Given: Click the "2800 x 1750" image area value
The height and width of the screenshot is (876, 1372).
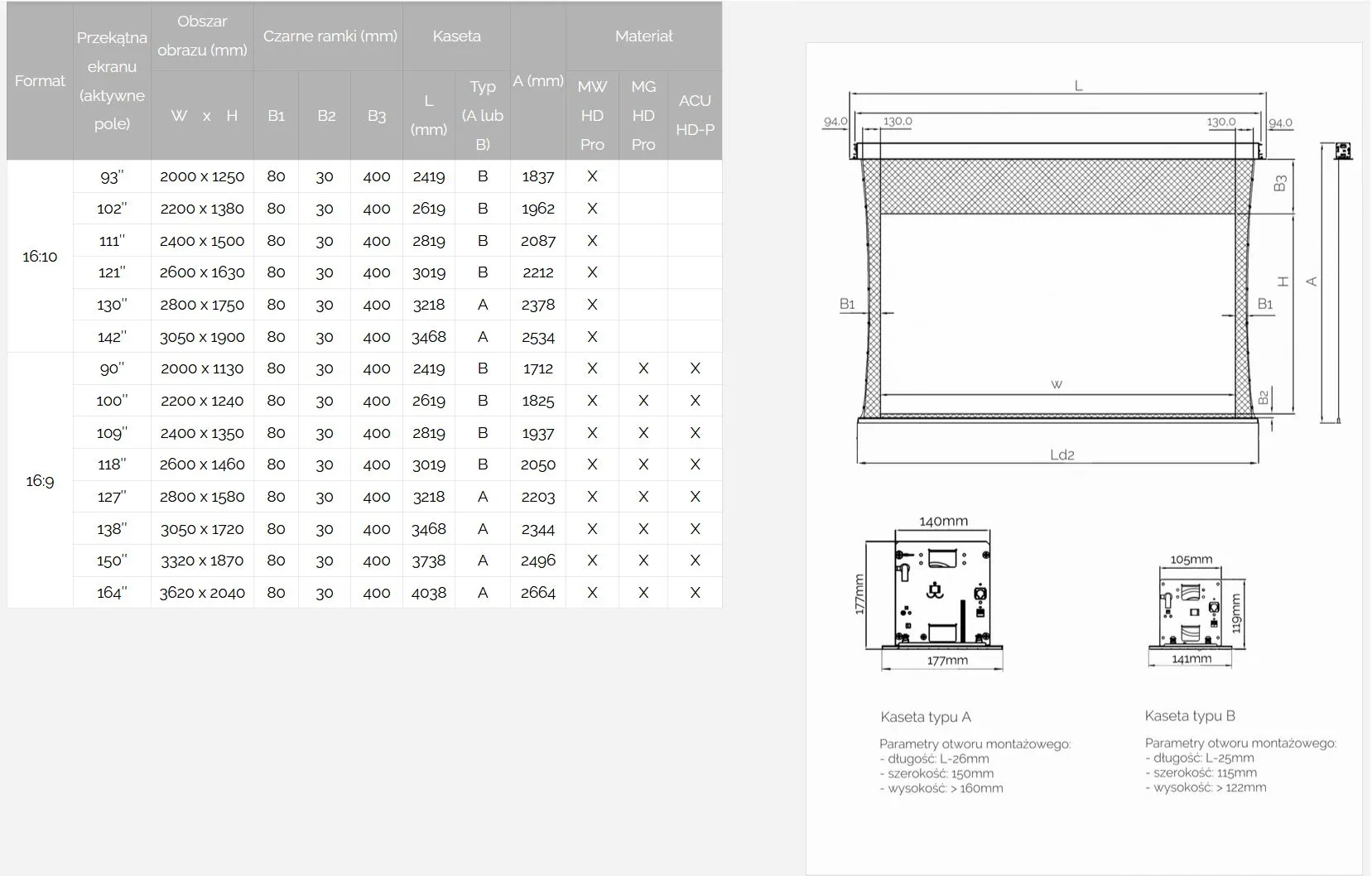Looking at the screenshot, I should [x=202, y=305].
